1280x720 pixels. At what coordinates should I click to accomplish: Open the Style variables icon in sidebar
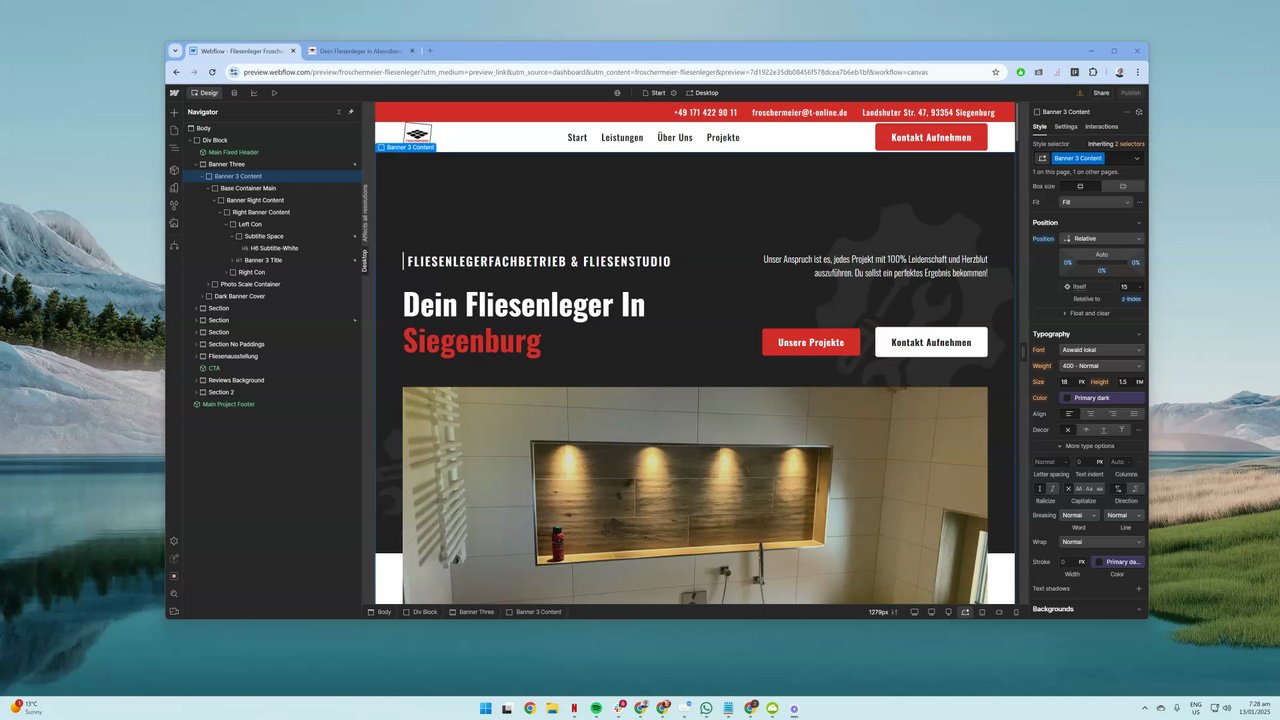[x=174, y=187]
